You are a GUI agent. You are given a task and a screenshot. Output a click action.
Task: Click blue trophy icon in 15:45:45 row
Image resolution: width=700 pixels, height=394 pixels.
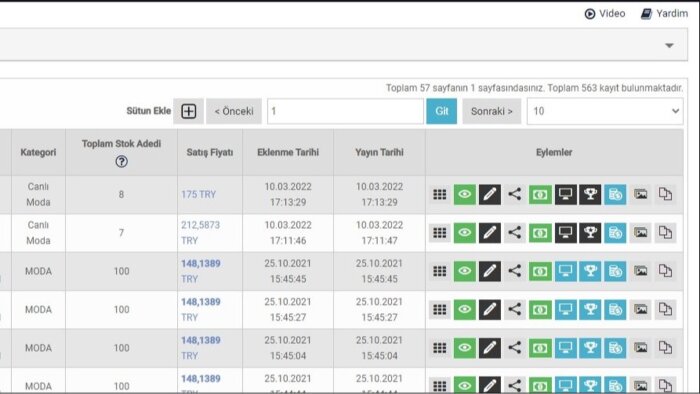[x=591, y=271]
